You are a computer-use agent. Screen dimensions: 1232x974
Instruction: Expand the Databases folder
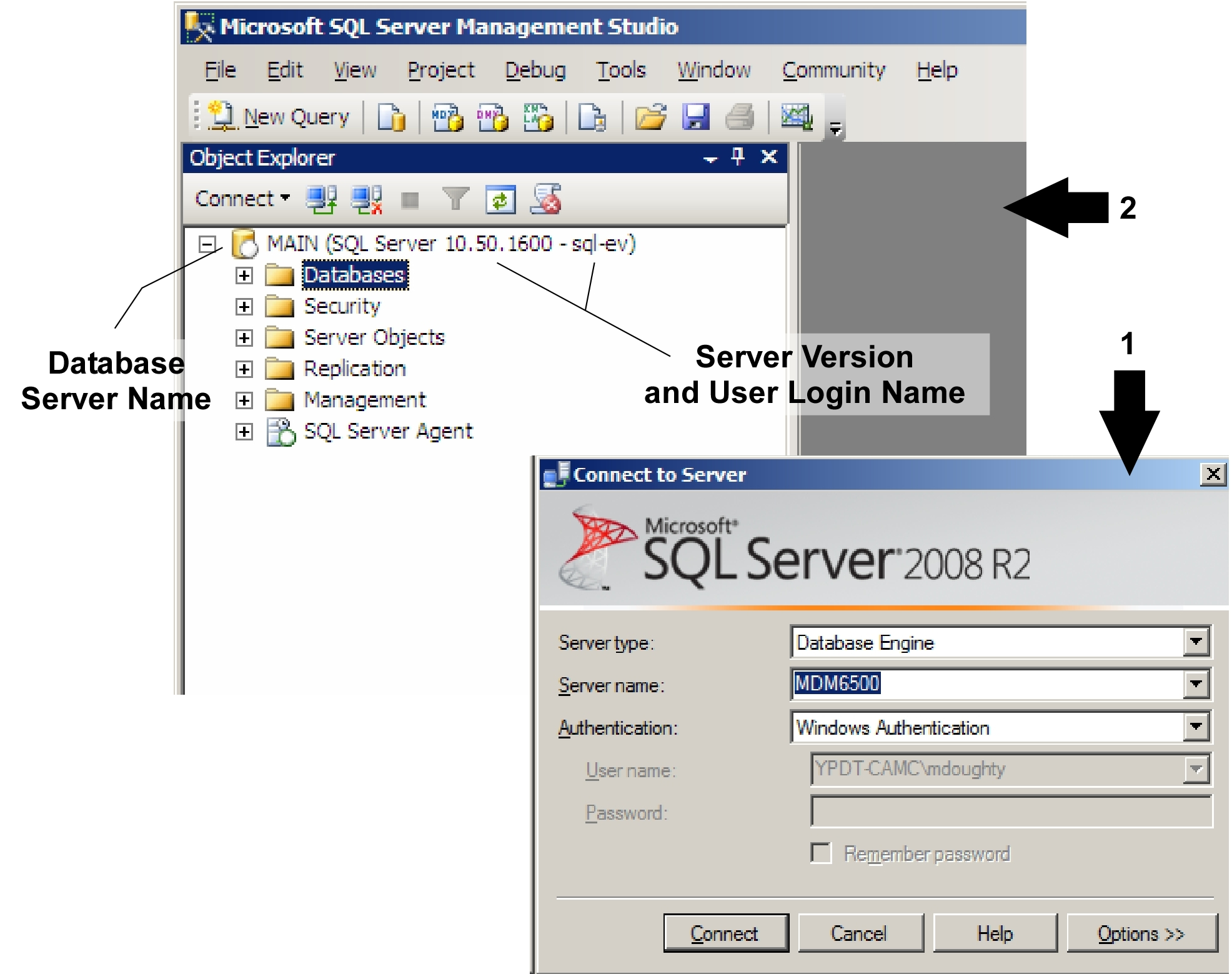(244, 276)
